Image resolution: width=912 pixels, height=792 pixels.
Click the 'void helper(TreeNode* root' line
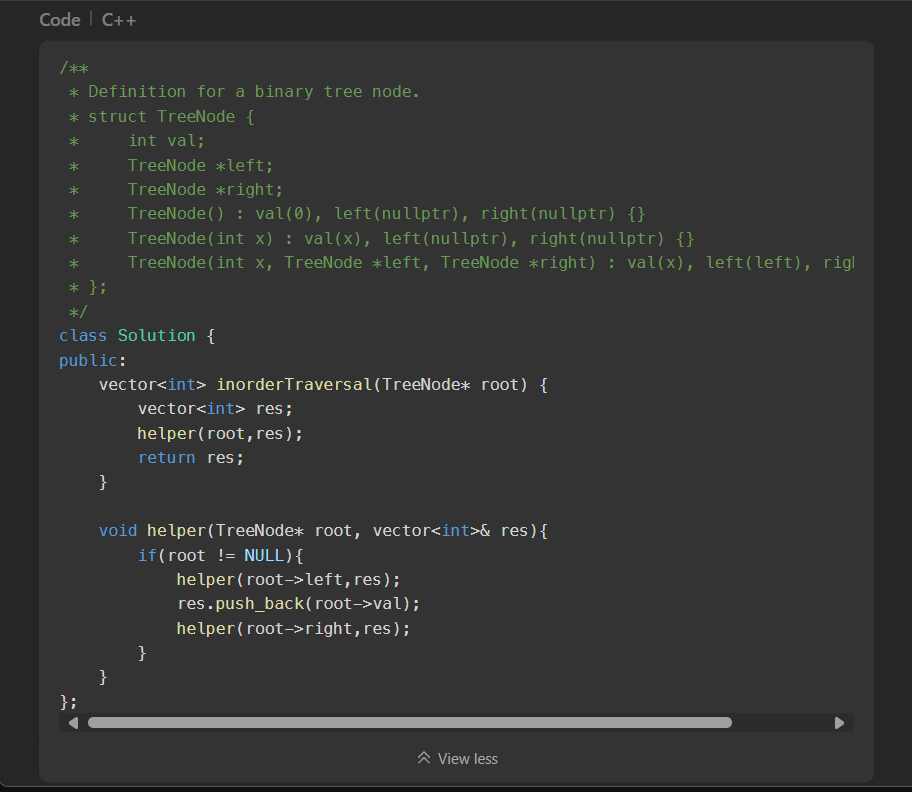coord(323,530)
